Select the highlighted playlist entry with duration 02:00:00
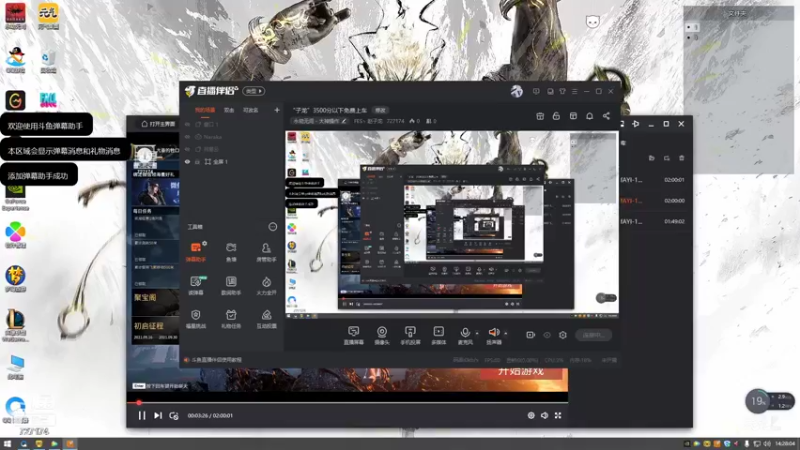Image resolution: width=800 pixels, height=450 pixels. pos(655,201)
